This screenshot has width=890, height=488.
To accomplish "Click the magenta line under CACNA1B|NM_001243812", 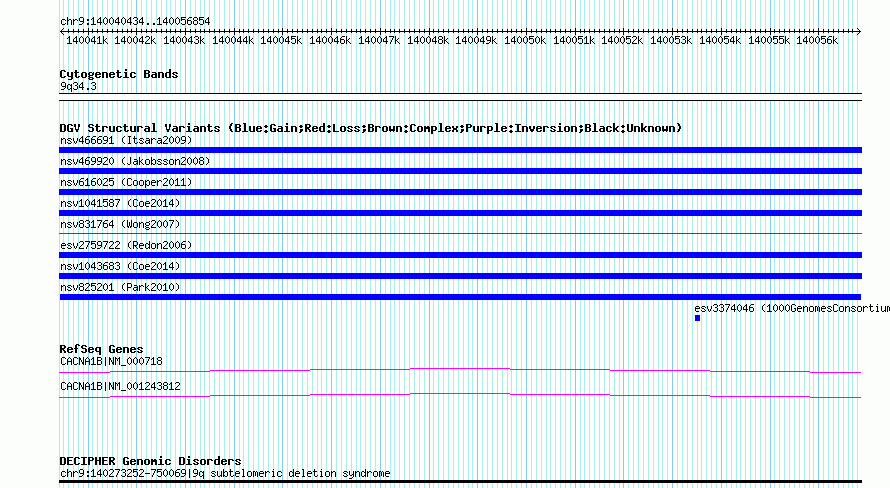I will 460,396.
